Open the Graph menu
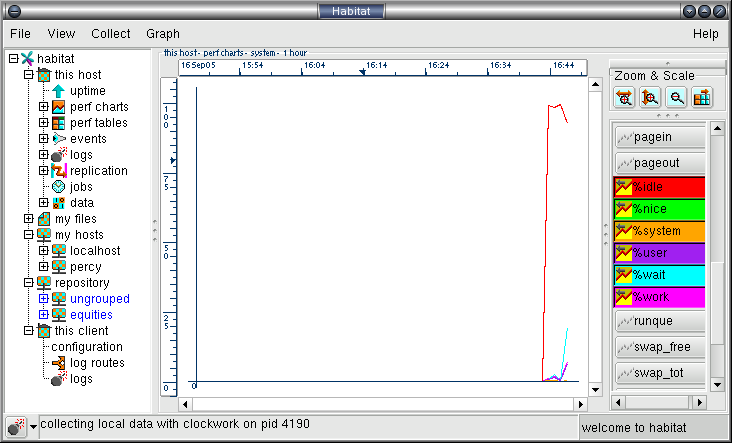The width and height of the screenshot is (732, 443). 163,34
